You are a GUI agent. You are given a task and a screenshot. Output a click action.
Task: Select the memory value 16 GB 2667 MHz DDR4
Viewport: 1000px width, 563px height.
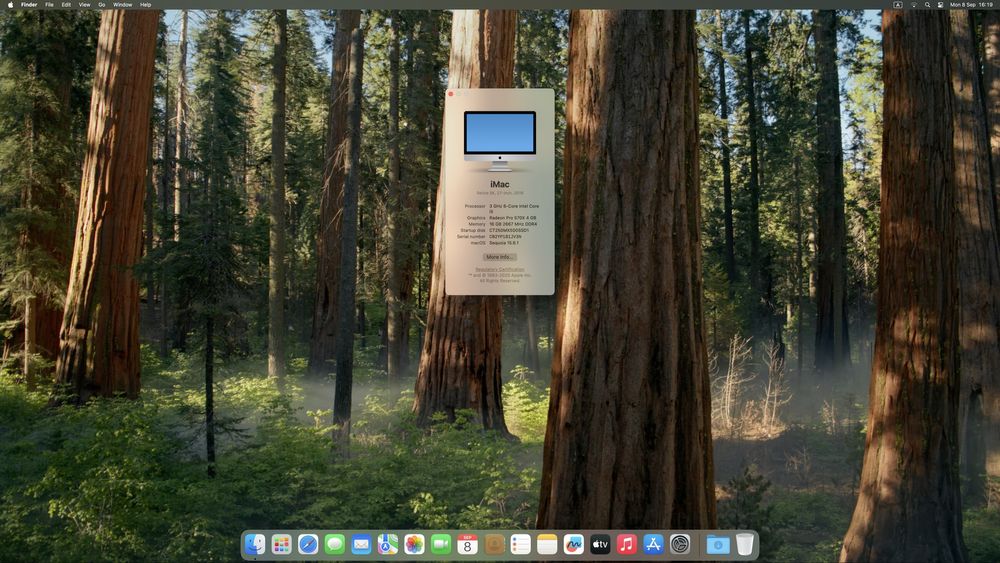pyautogui.click(x=513, y=224)
